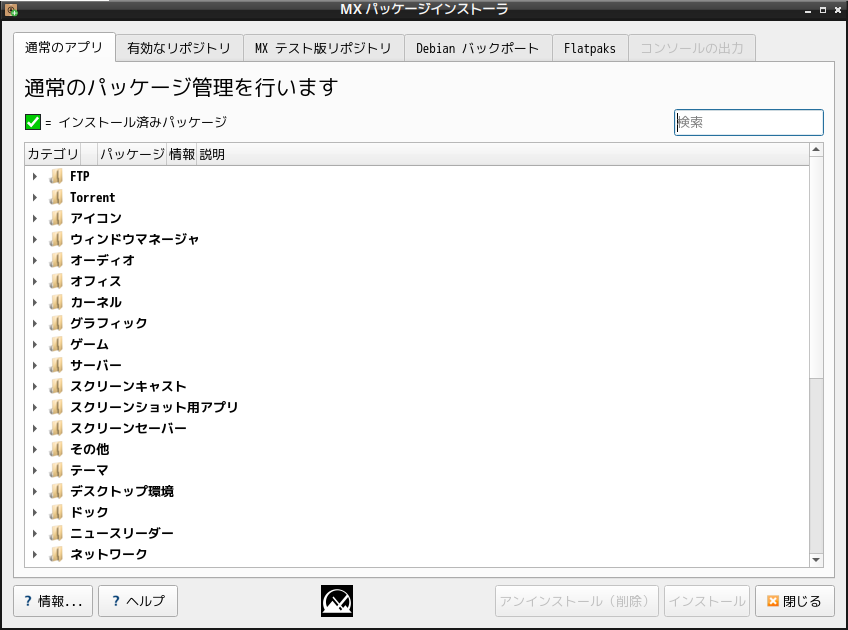The image size is (848, 630).
Task: Expand the オフィス category tree
Action: click(37, 281)
